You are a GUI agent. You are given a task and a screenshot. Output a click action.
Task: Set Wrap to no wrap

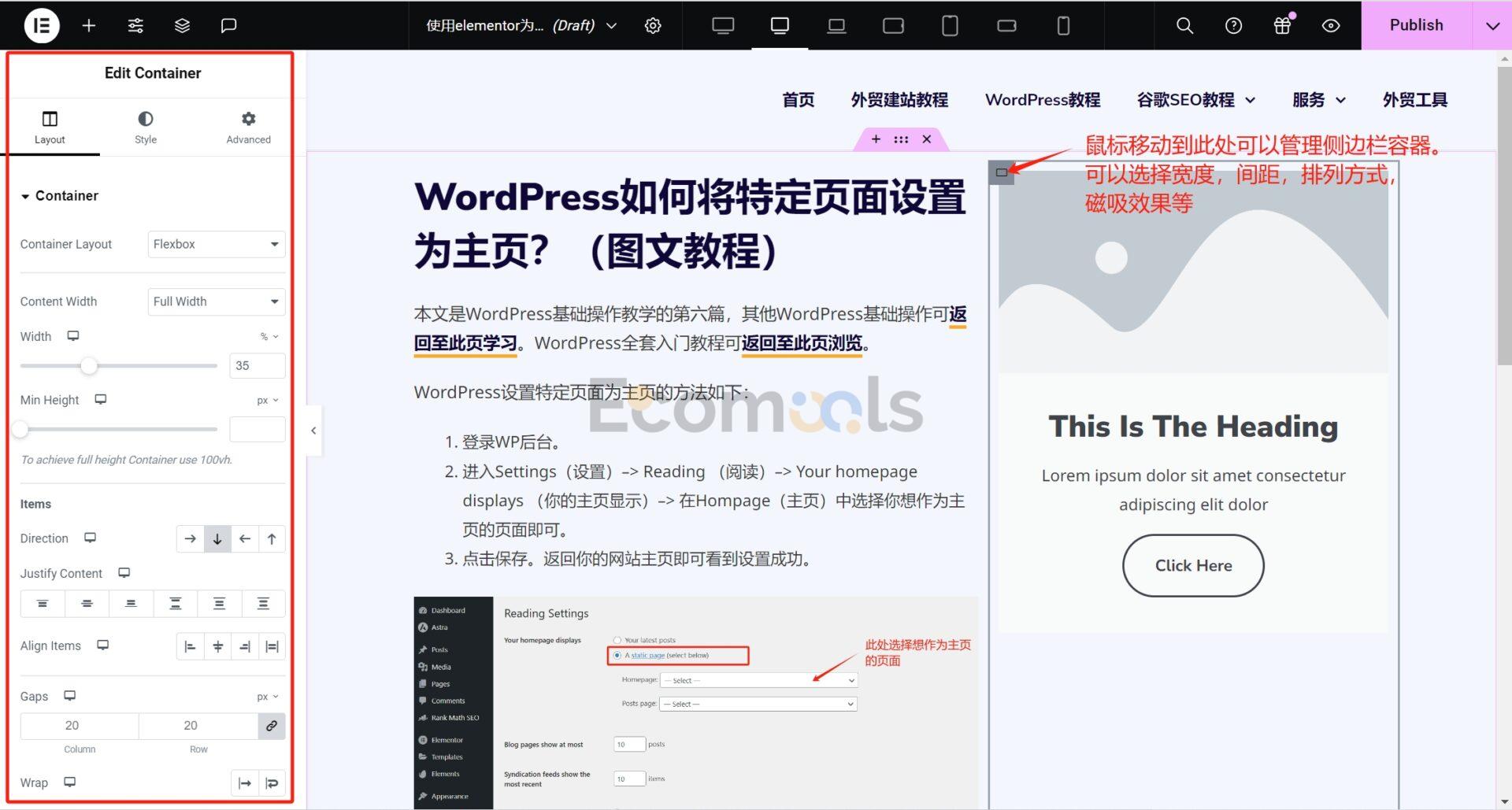coord(245,783)
